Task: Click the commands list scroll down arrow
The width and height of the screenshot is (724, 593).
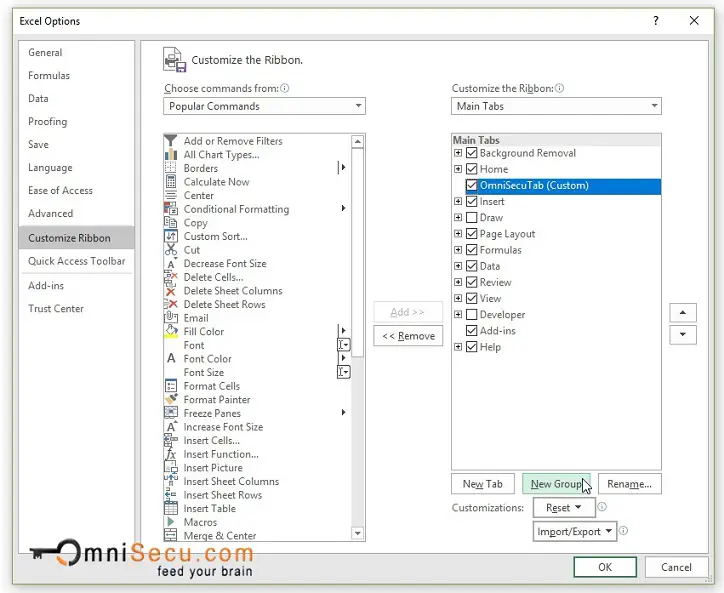Action: (x=357, y=533)
